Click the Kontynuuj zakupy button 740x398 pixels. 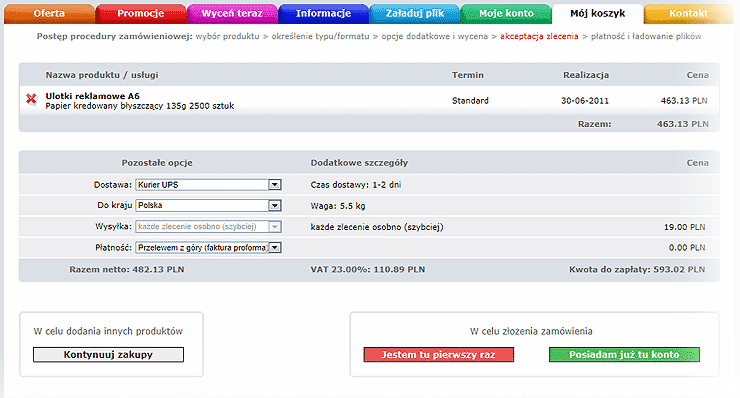tap(109, 355)
